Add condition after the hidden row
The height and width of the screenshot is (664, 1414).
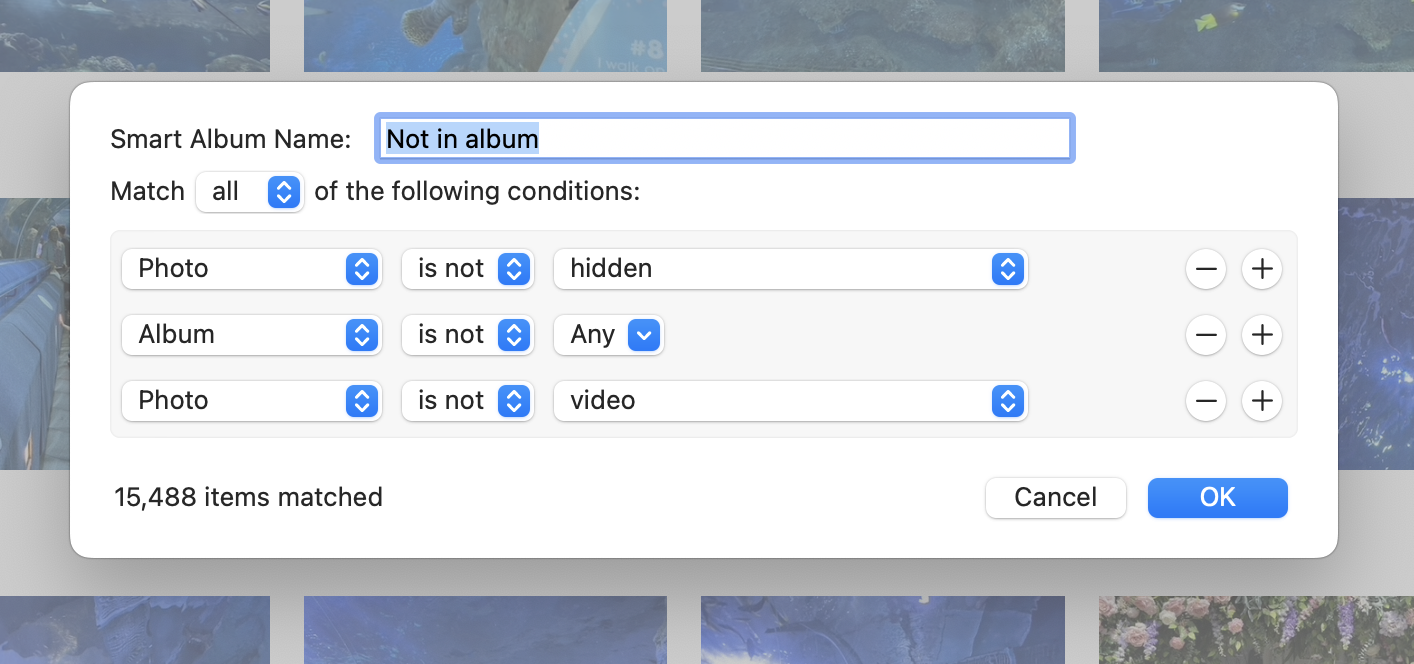[x=1262, y=269]
